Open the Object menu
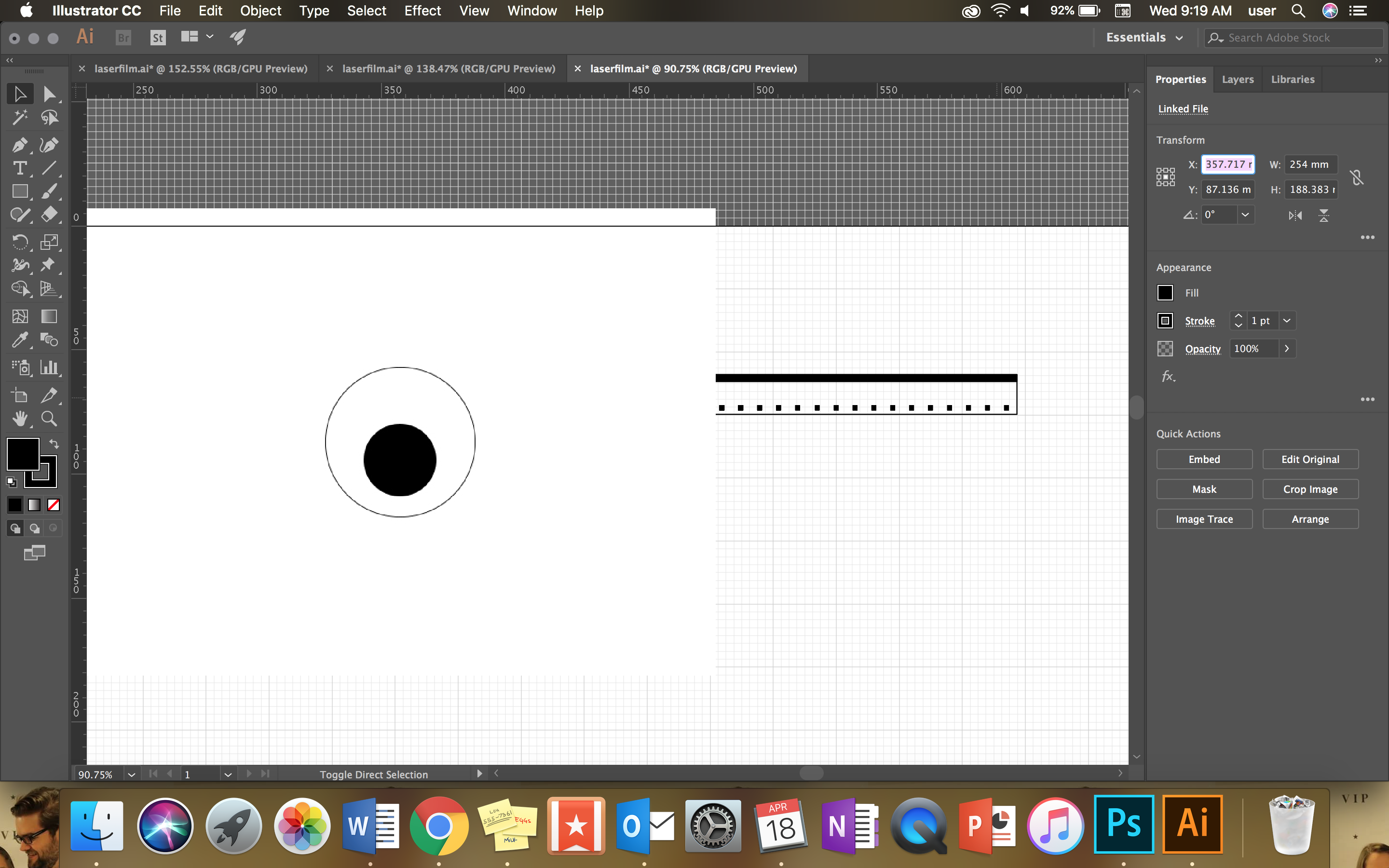Screen dimensions: 1389x868 coord(260,10)
